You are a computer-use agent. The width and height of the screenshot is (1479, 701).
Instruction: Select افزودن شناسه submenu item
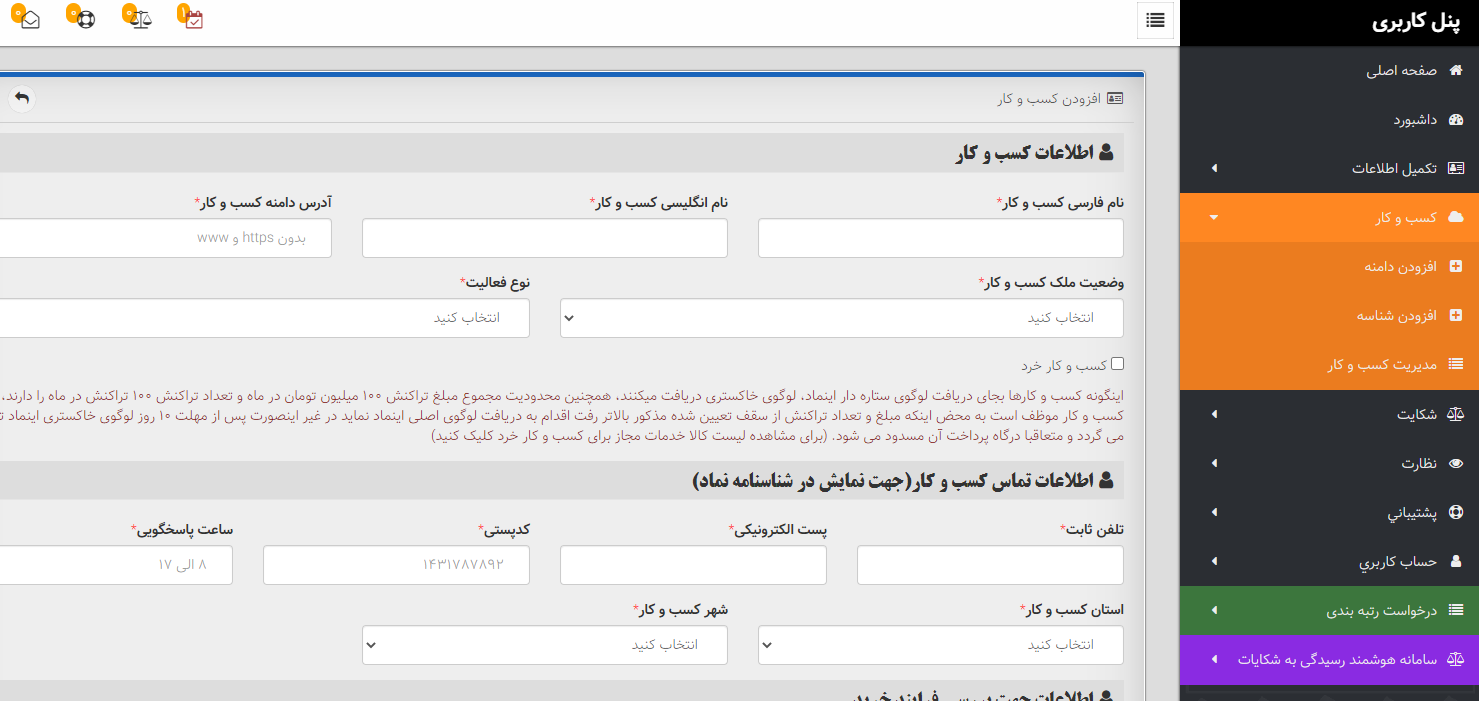(x=1329, y=316)
